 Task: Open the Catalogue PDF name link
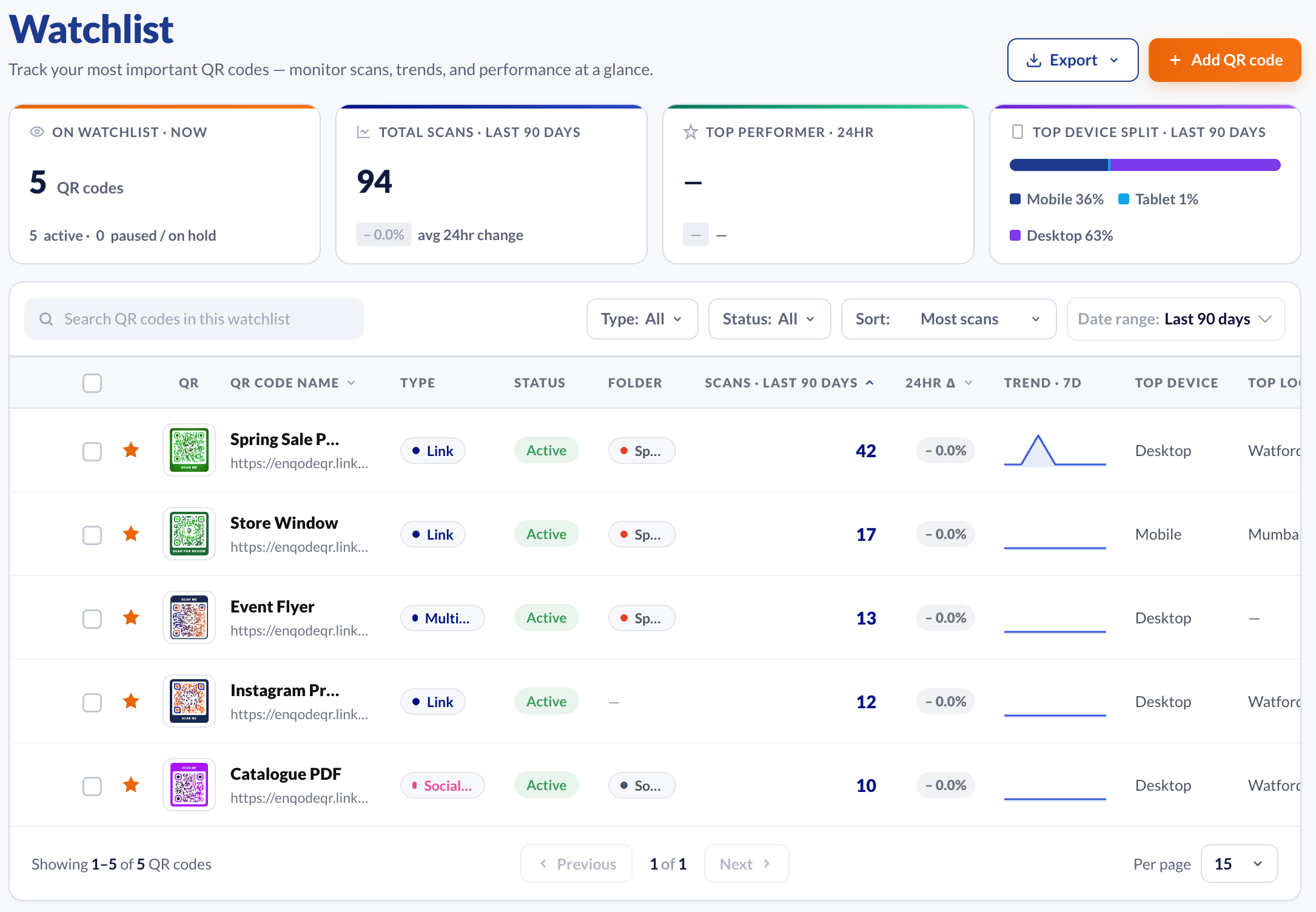tap(286, 774)
